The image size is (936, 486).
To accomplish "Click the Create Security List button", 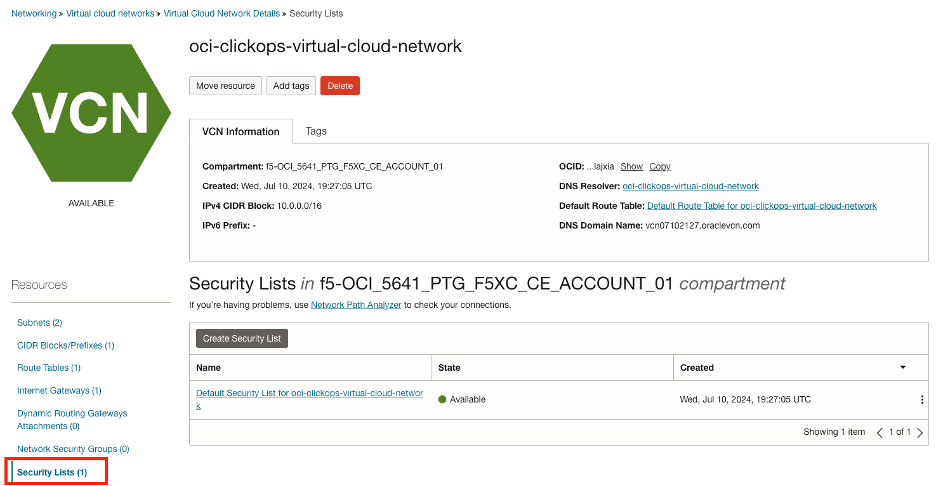I will (242, 338).
